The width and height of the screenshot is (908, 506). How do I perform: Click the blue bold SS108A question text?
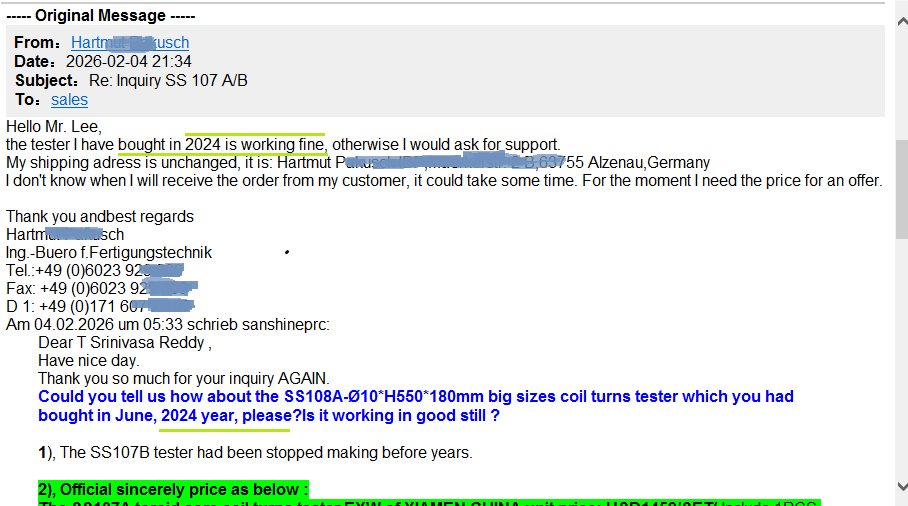pos(415,397)
